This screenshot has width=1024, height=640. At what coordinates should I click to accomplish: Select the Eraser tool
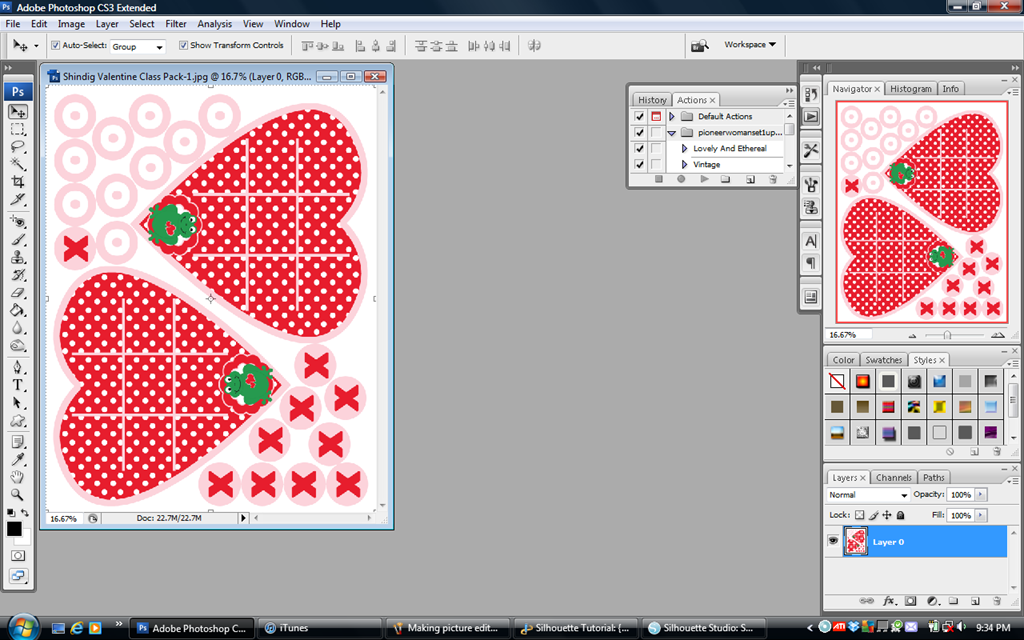(18, 293)
